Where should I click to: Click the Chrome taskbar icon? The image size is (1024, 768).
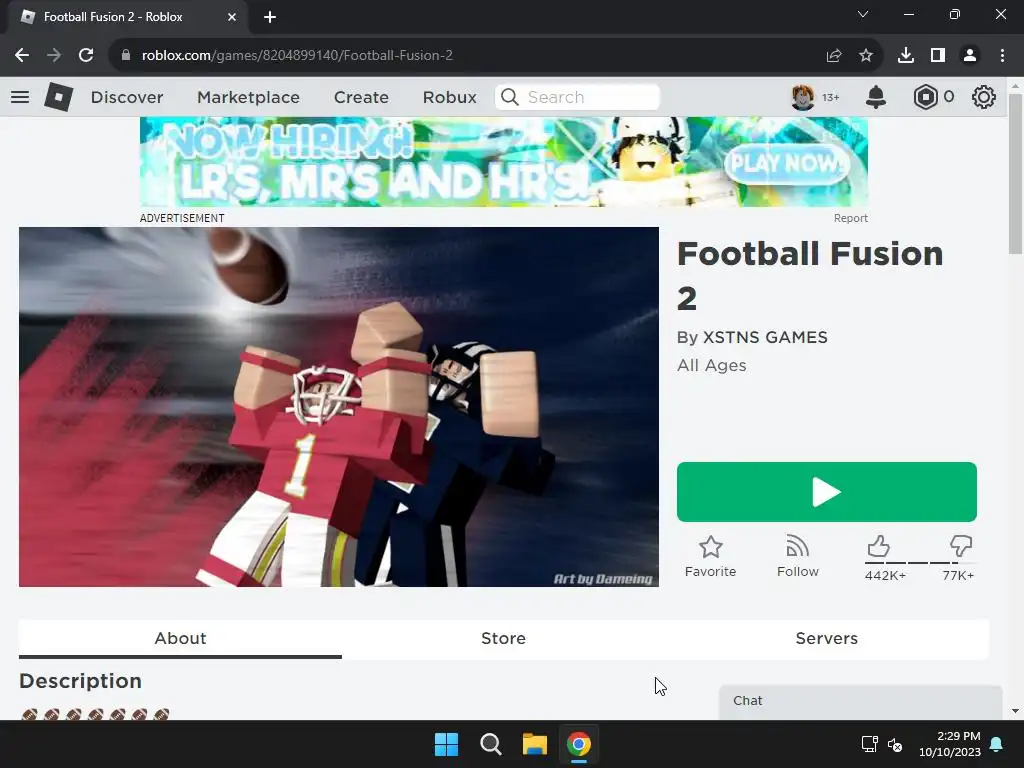(579, 744)
